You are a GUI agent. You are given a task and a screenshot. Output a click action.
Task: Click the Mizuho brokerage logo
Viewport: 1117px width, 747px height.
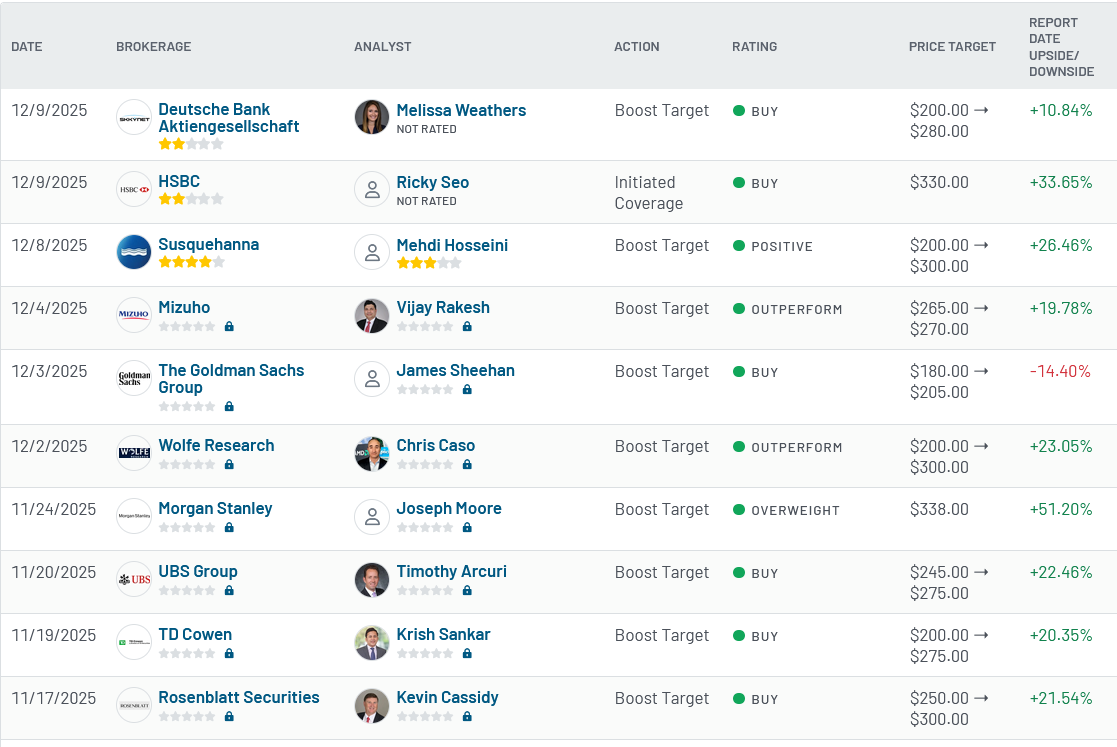point(134,315)
